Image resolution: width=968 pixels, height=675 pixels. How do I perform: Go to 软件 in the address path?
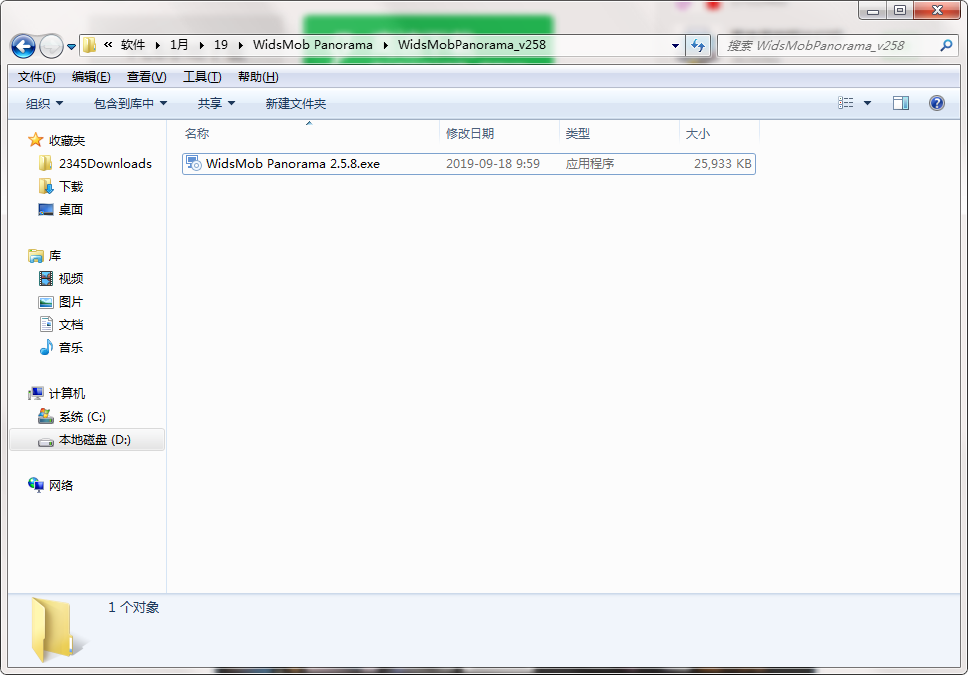133,44
